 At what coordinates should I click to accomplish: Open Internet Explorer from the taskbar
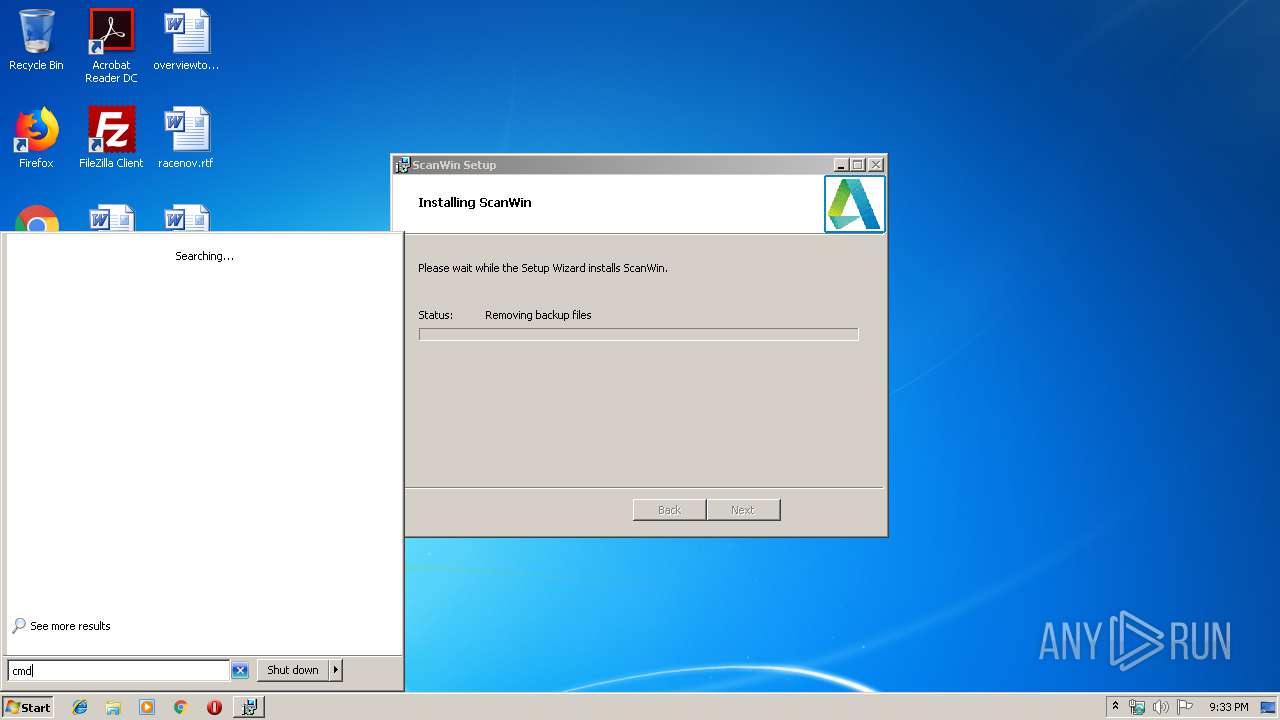80,707
